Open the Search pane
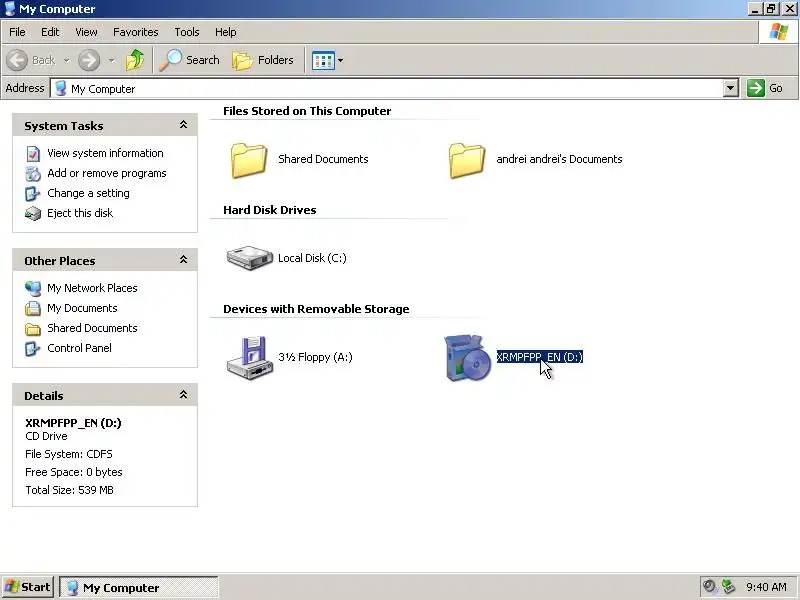This screenshot has width=800, height=600. click(189, 60)
